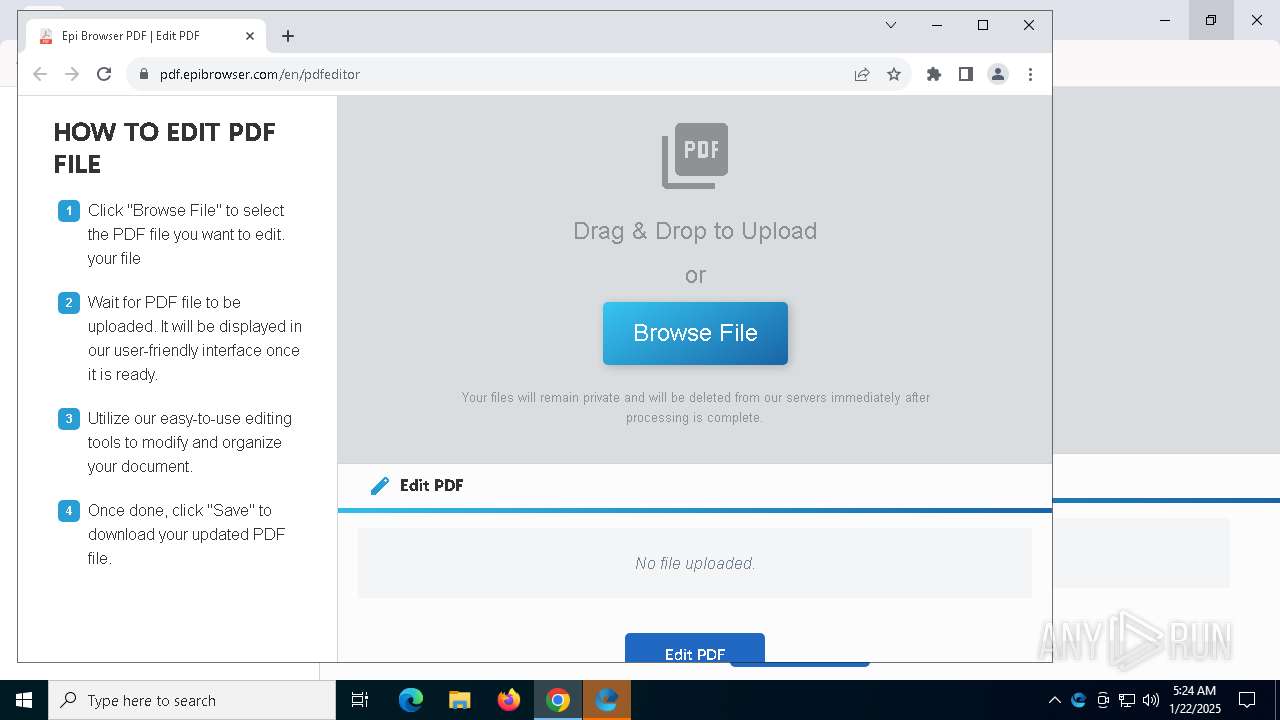
Task: Open the Chrome three-dot menu
Action: pos(1030,74)
